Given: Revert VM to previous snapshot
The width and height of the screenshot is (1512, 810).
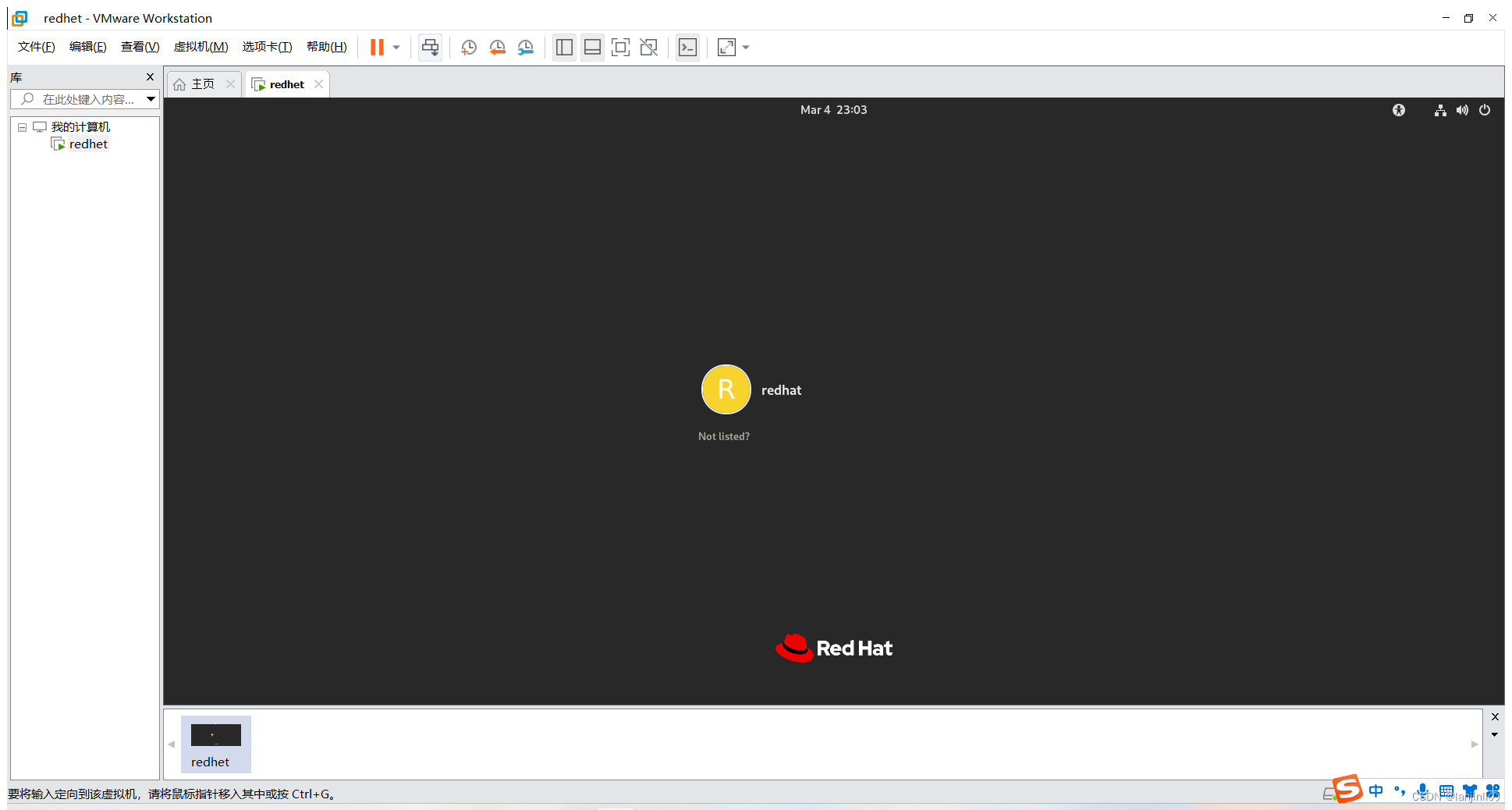Looking at the screenshot, I should coord(497,48).
